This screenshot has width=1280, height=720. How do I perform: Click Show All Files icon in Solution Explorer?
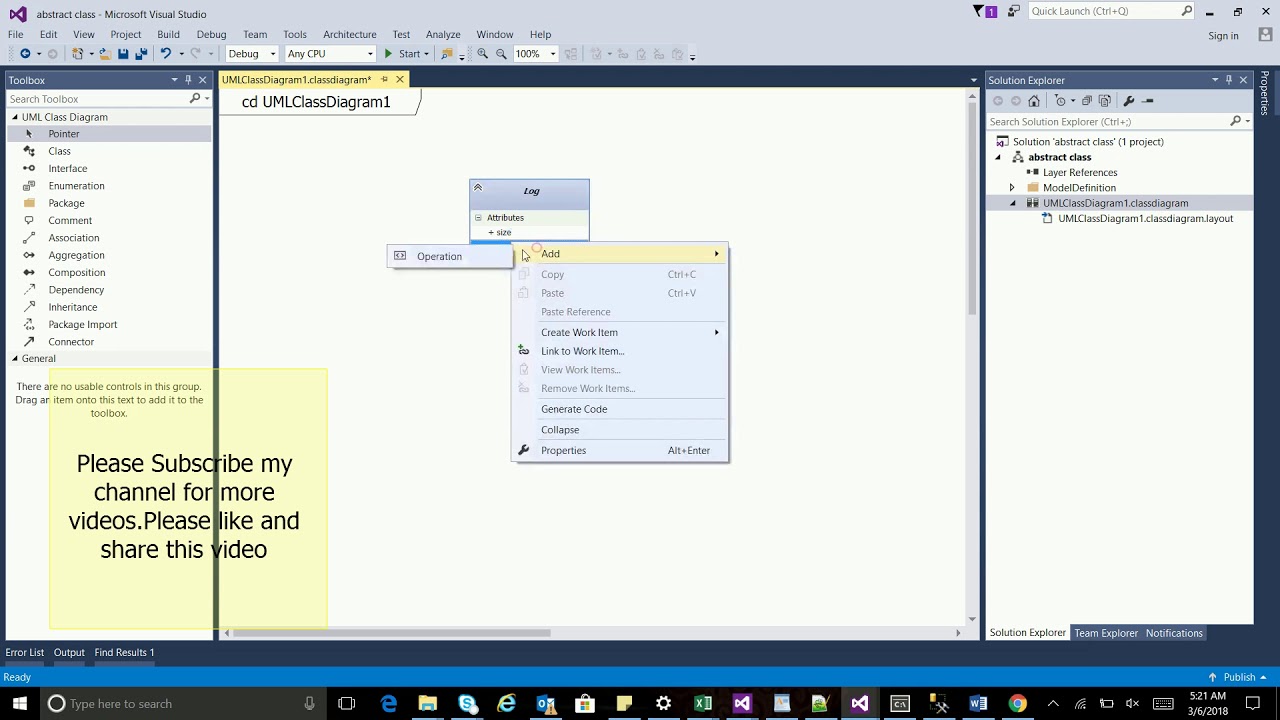1105,101
